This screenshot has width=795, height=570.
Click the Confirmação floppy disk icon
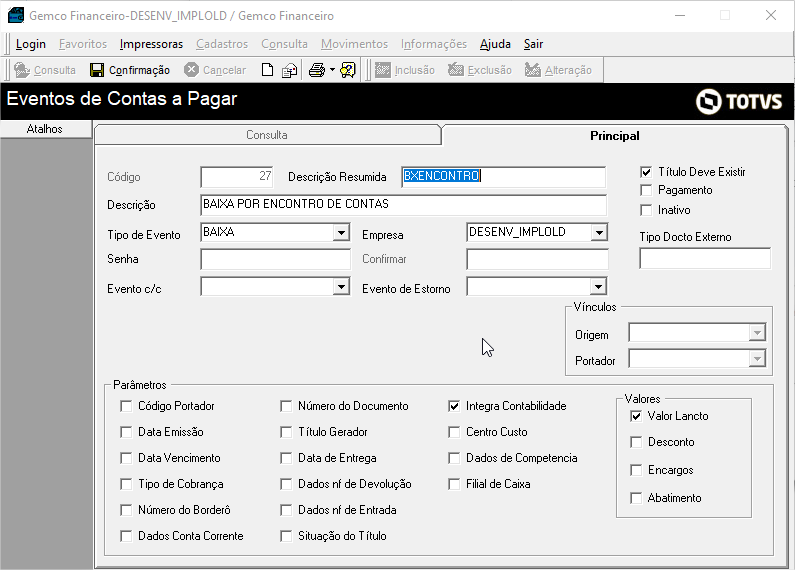tap(97, 70)
